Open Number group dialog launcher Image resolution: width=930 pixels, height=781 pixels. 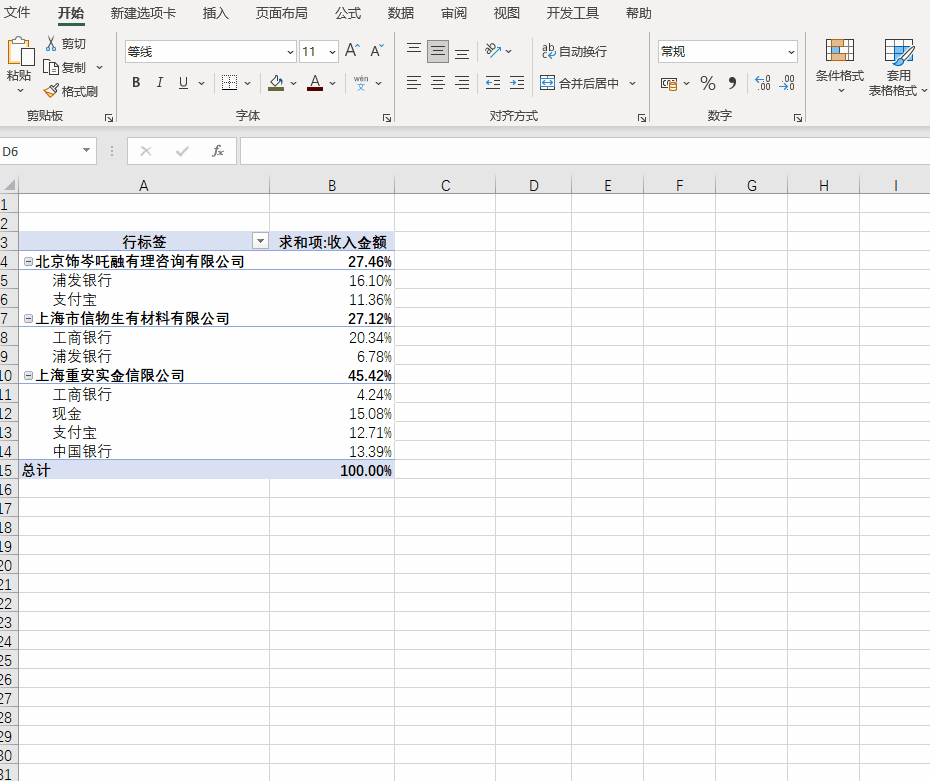[798, 118]
